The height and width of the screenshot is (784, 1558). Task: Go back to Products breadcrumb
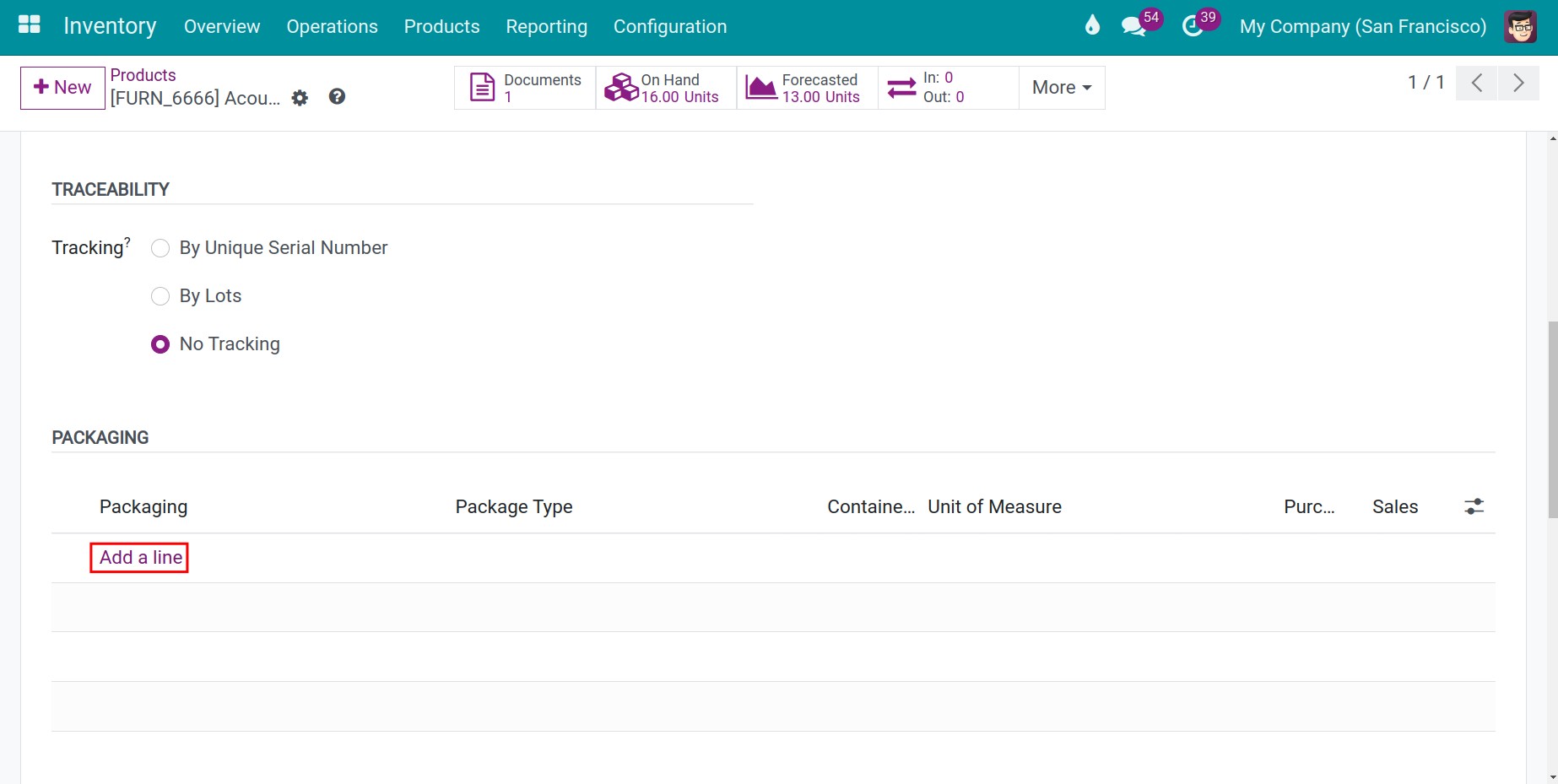click(x=143, y=75)
